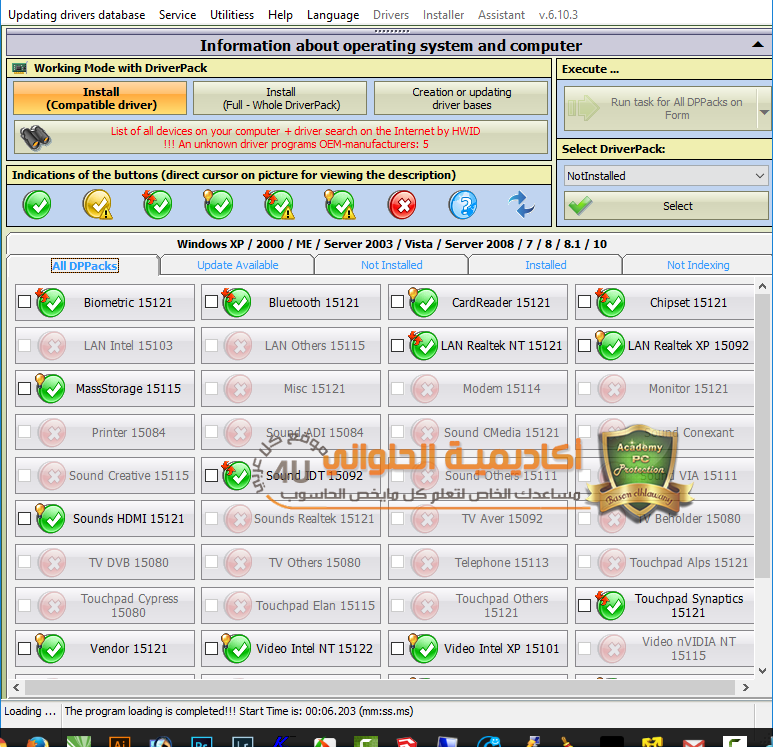Click the yellow warning checkmark indication icon
Image resolution: width=773 pixels, height=747 pixels.
pos(97,205)
